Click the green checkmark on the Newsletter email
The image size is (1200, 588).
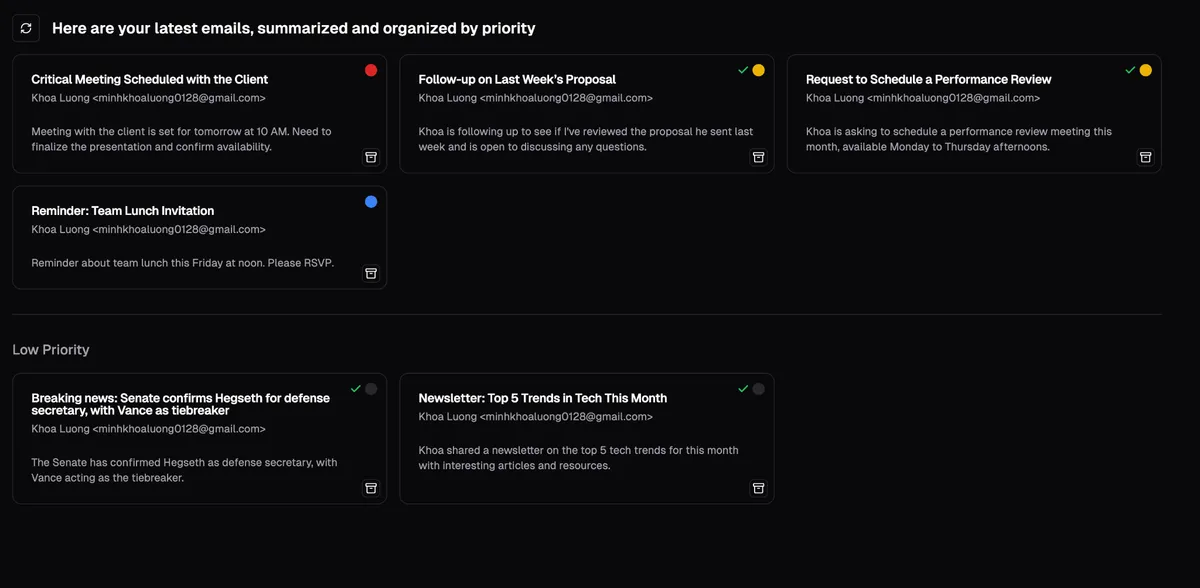point(742,388)
